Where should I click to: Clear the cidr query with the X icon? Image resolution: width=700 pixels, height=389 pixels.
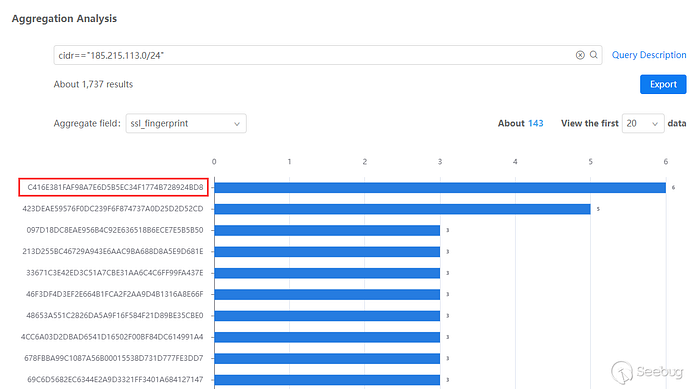[x=580, y=55]
